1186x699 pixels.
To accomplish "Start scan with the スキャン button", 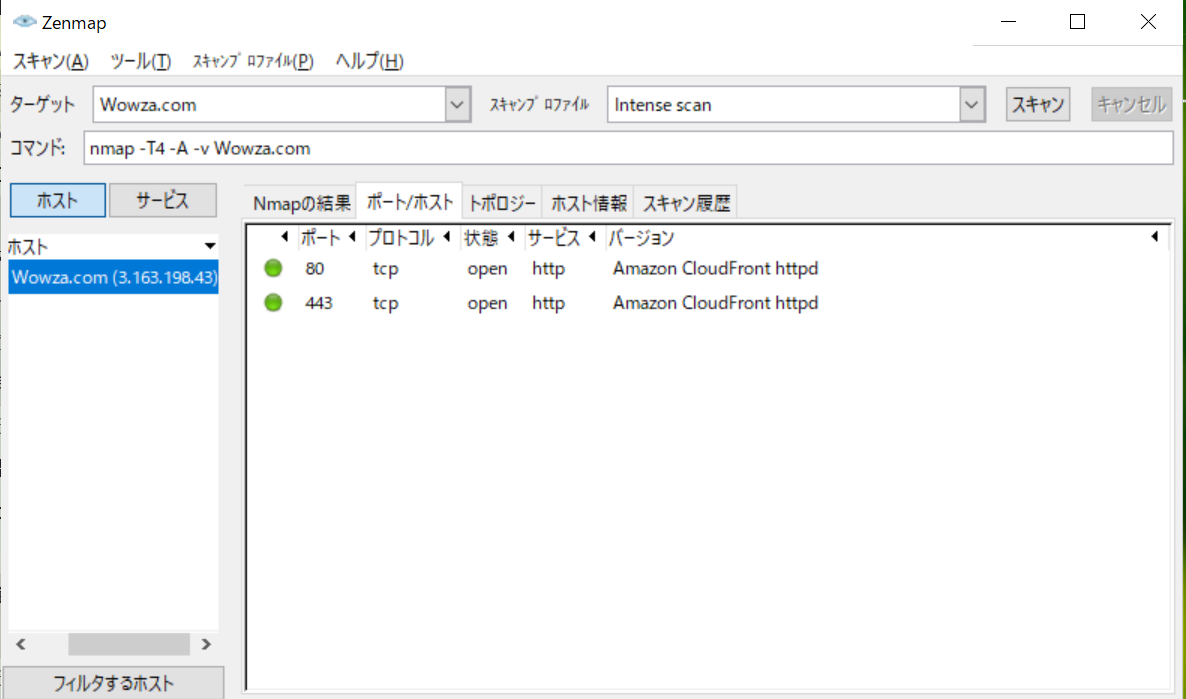I will tap(1038, 104).
